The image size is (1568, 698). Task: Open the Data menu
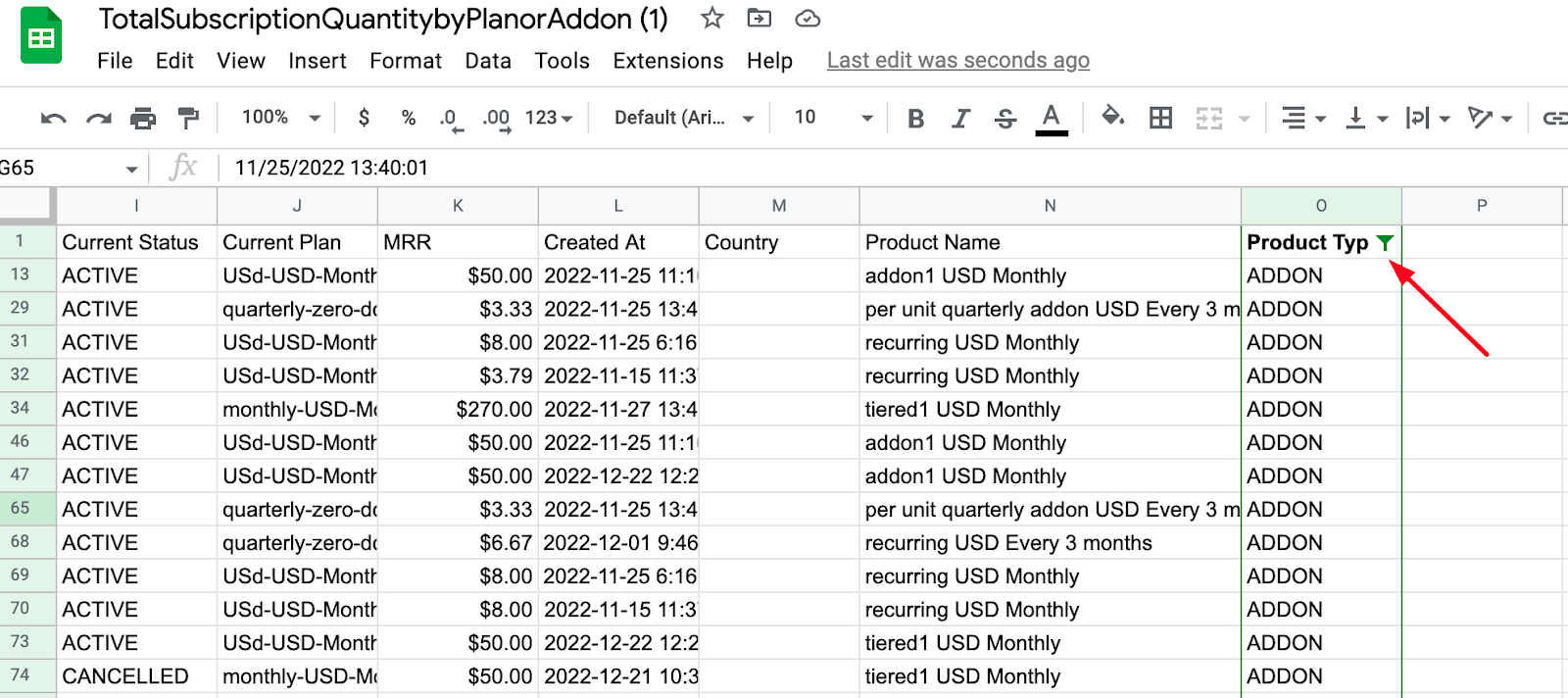(487, 61)
